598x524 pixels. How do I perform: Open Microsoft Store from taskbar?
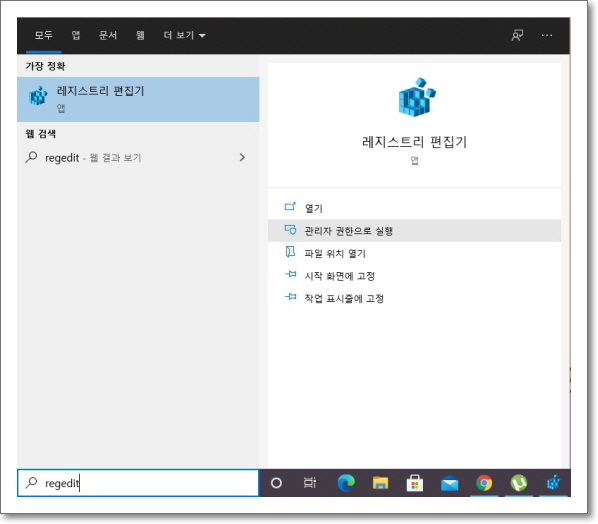pyautogui.click(x=415, y=483)
